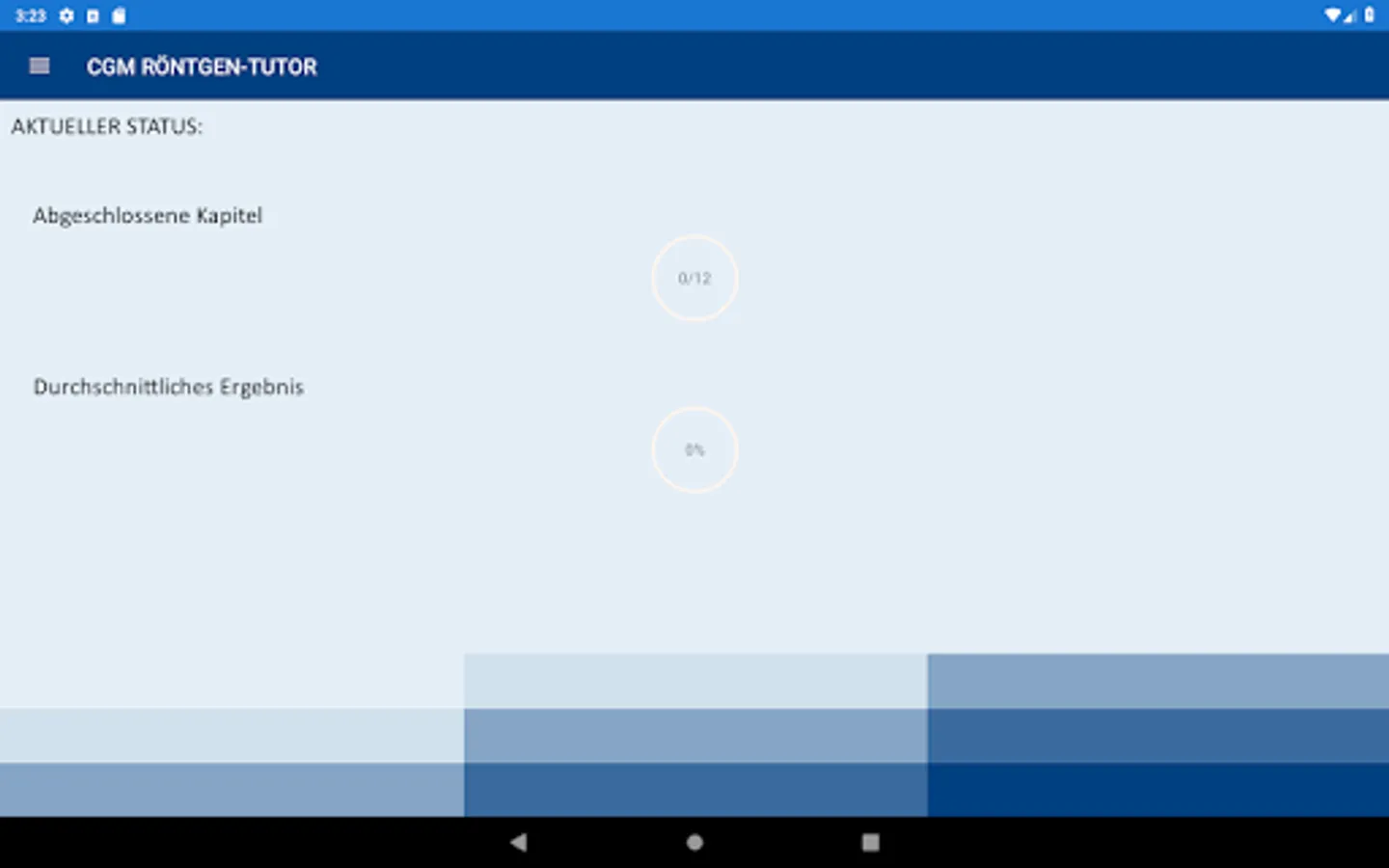Select the AKTUELLER STATUS heading

(x=107, y=126)
